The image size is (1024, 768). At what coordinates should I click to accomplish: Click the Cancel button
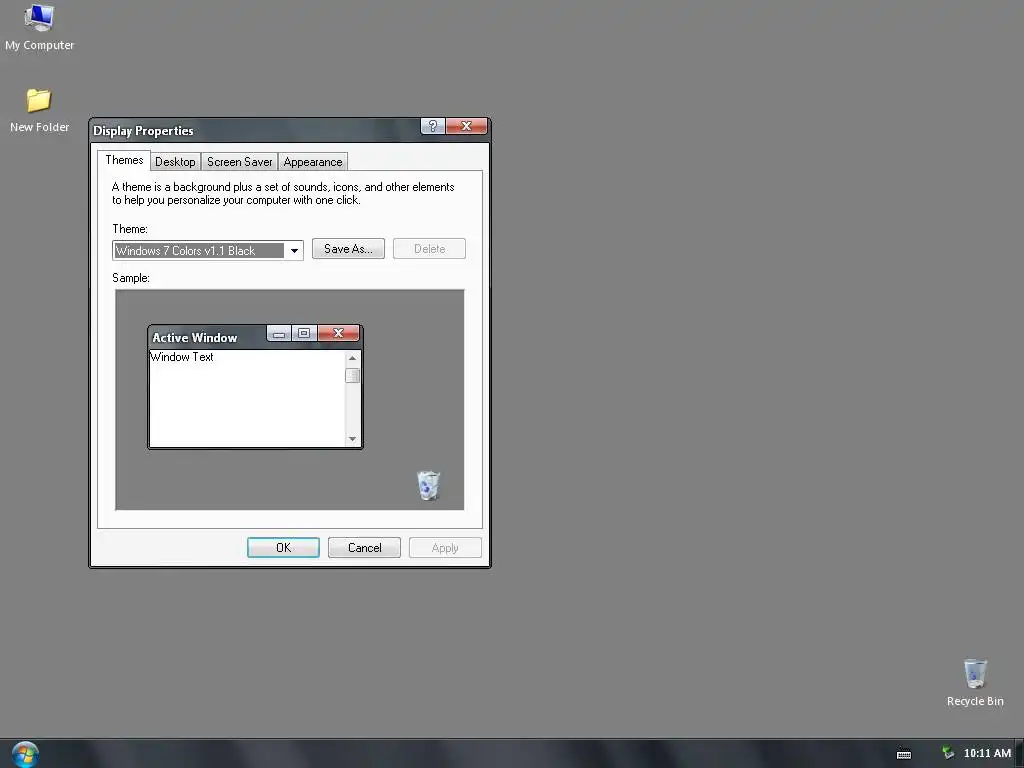[364, 547]
